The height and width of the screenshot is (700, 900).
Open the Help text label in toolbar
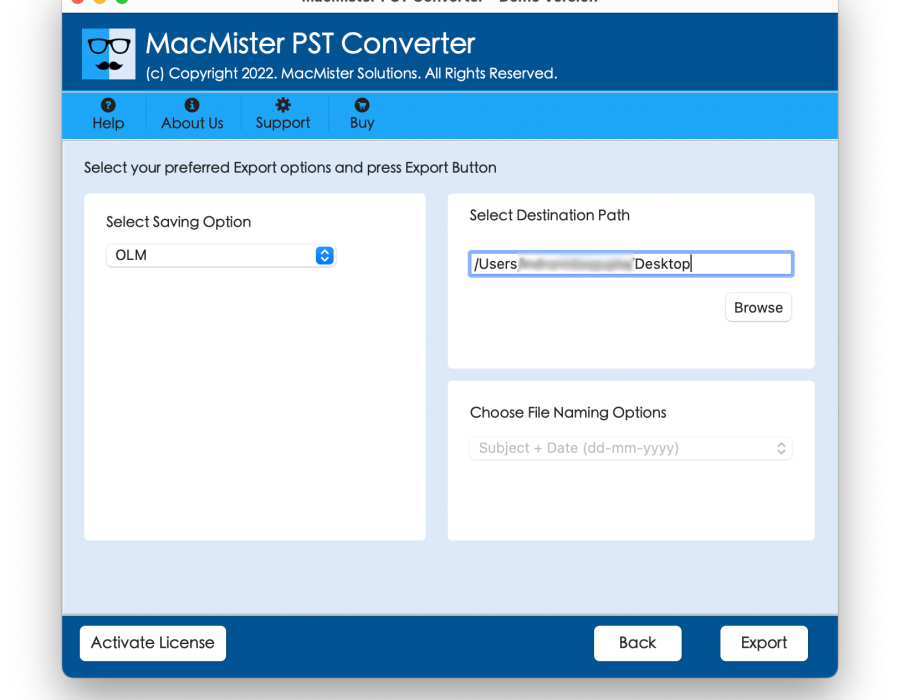point(108,123)
